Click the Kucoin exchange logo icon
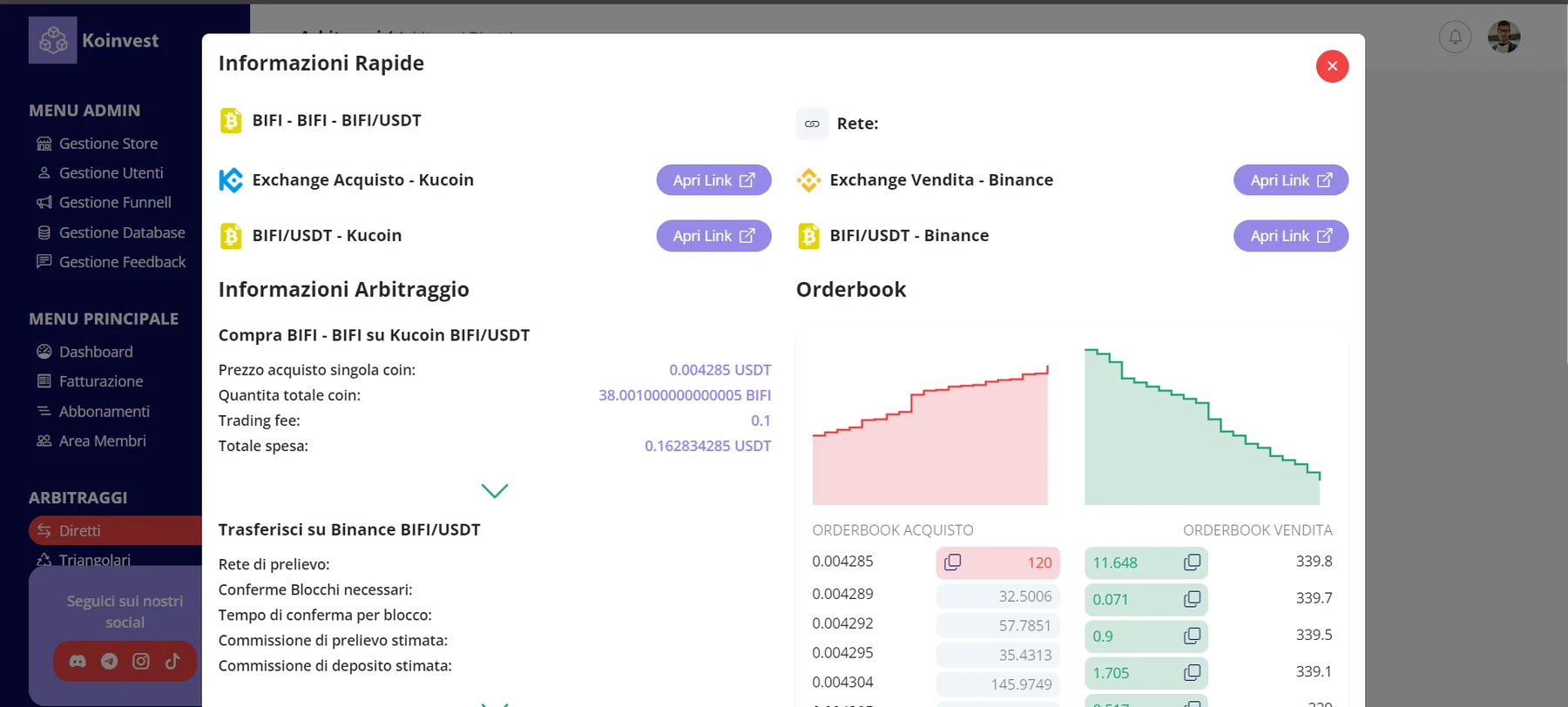This screenshot has width=1568, height=707. (231, 180)
